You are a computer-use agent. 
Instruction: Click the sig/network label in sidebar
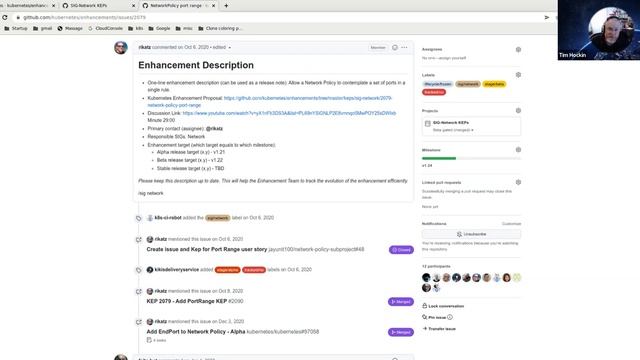(468, 84)
